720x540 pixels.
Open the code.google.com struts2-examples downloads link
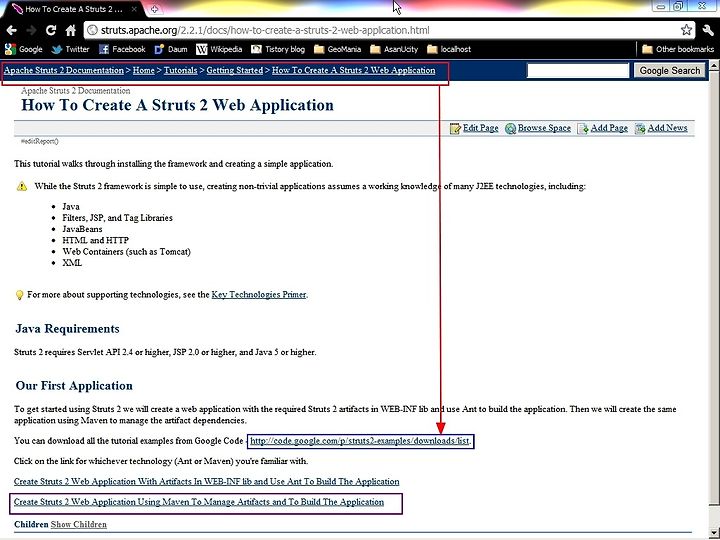[x=360, y=441]
